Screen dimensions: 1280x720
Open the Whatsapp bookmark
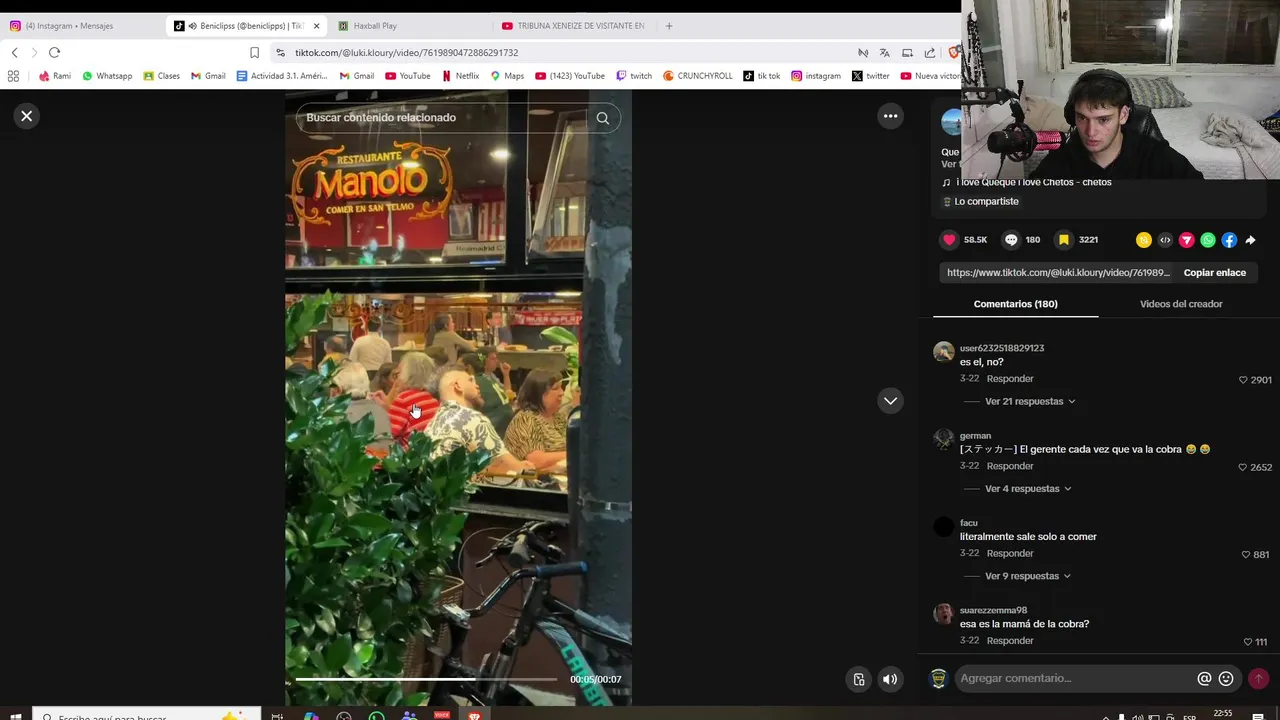tap(107, 76)
